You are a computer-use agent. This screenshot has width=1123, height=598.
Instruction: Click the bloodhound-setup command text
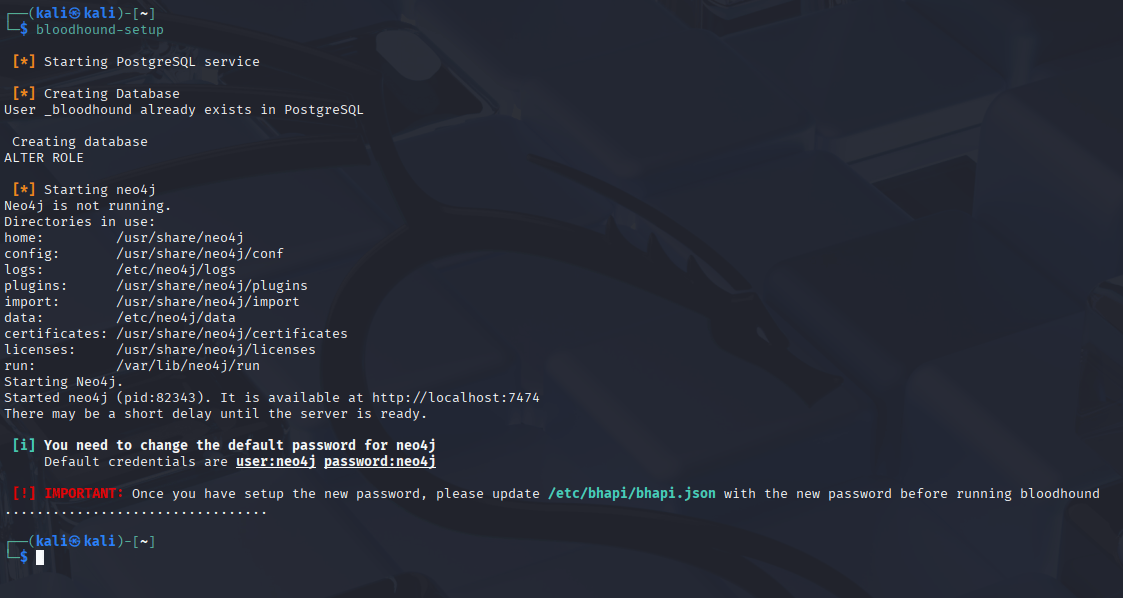pyautogui.click(x=100, y=29)
